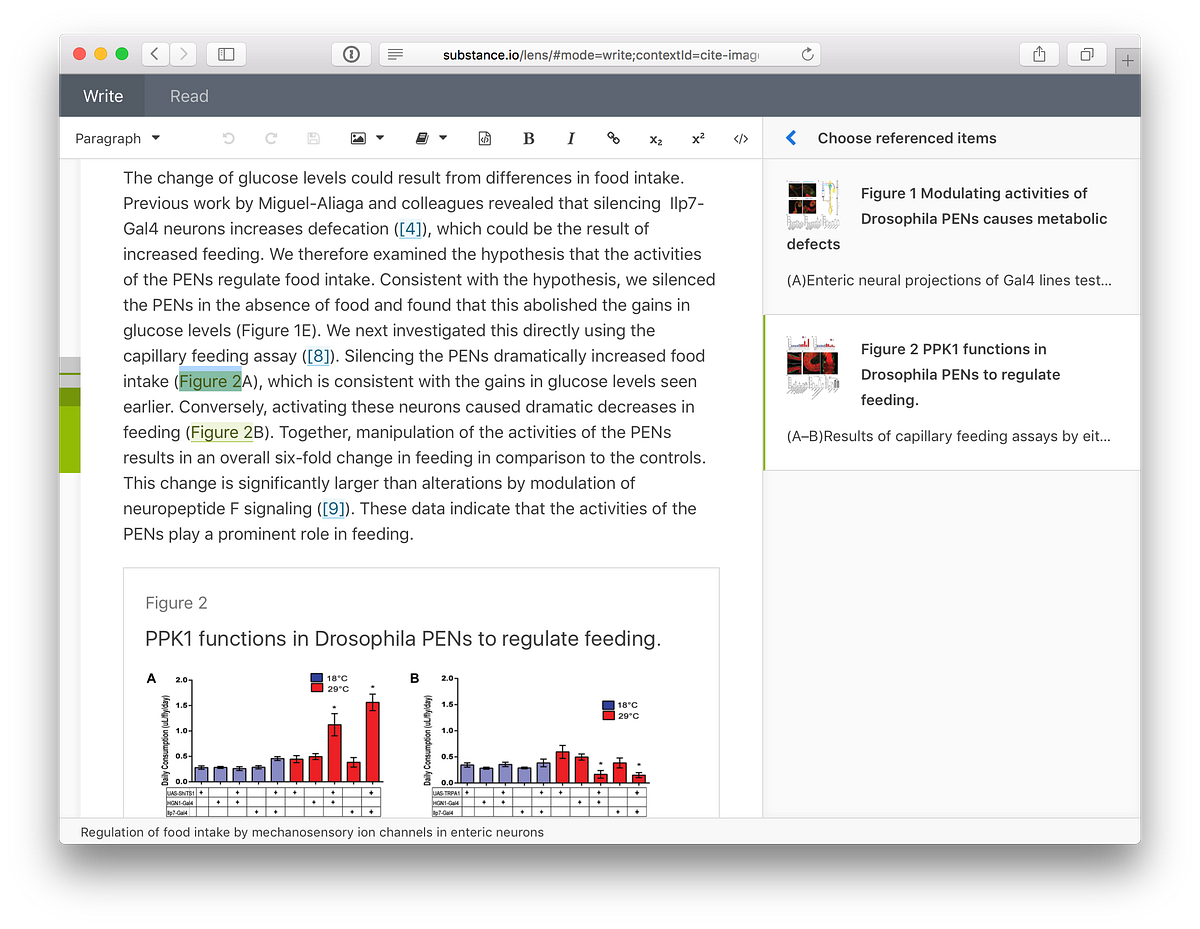Click the substance.io address bar

[600, 54]
